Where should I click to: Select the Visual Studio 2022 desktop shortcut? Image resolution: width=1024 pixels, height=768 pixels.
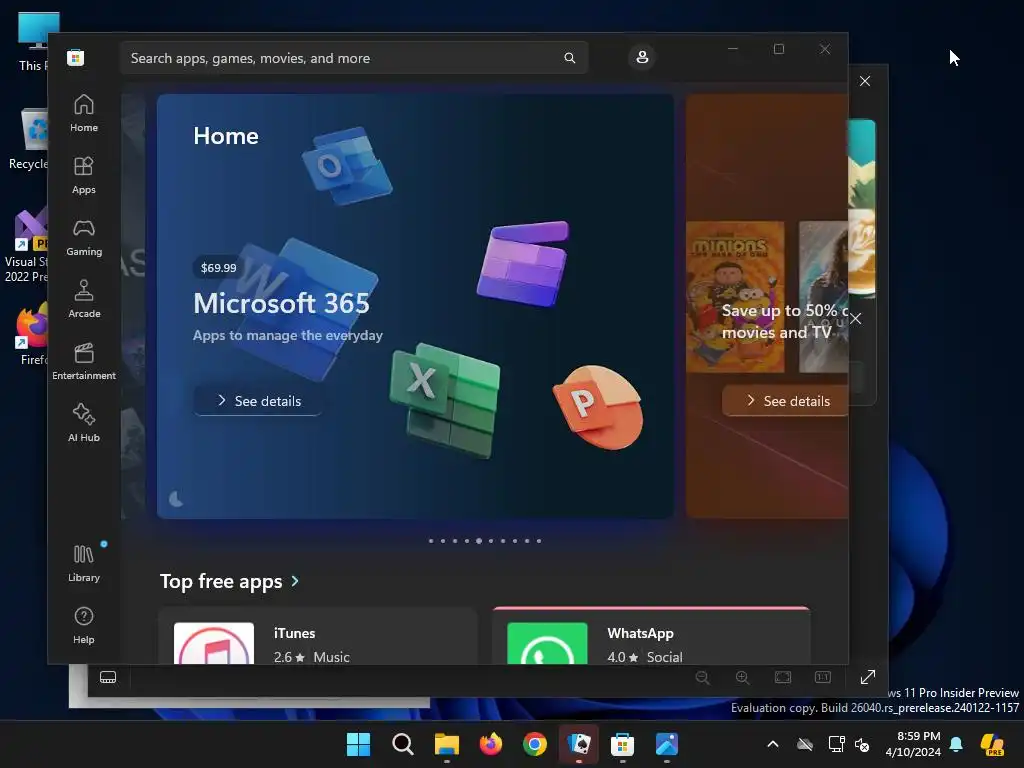tap(26, 246)
